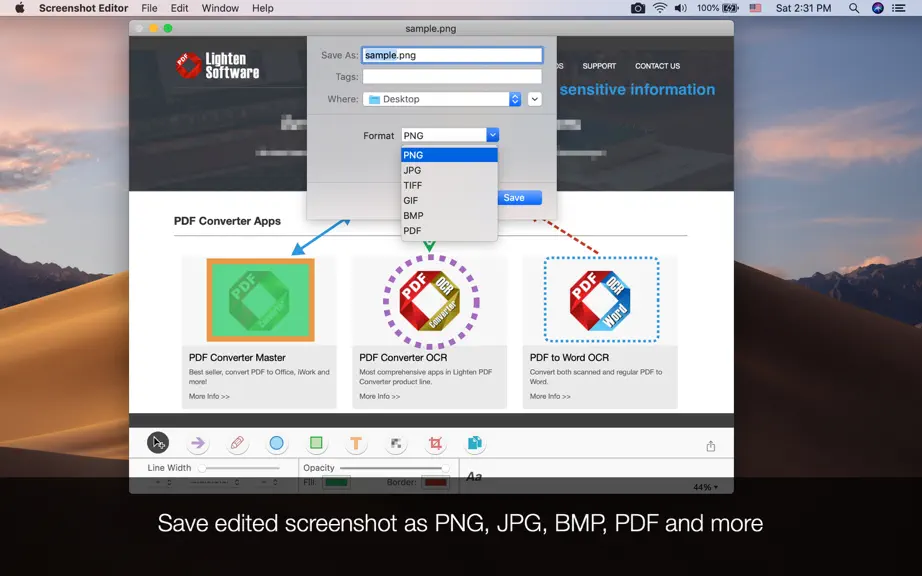Choose the mosaic blur tool

pos(396,443)
